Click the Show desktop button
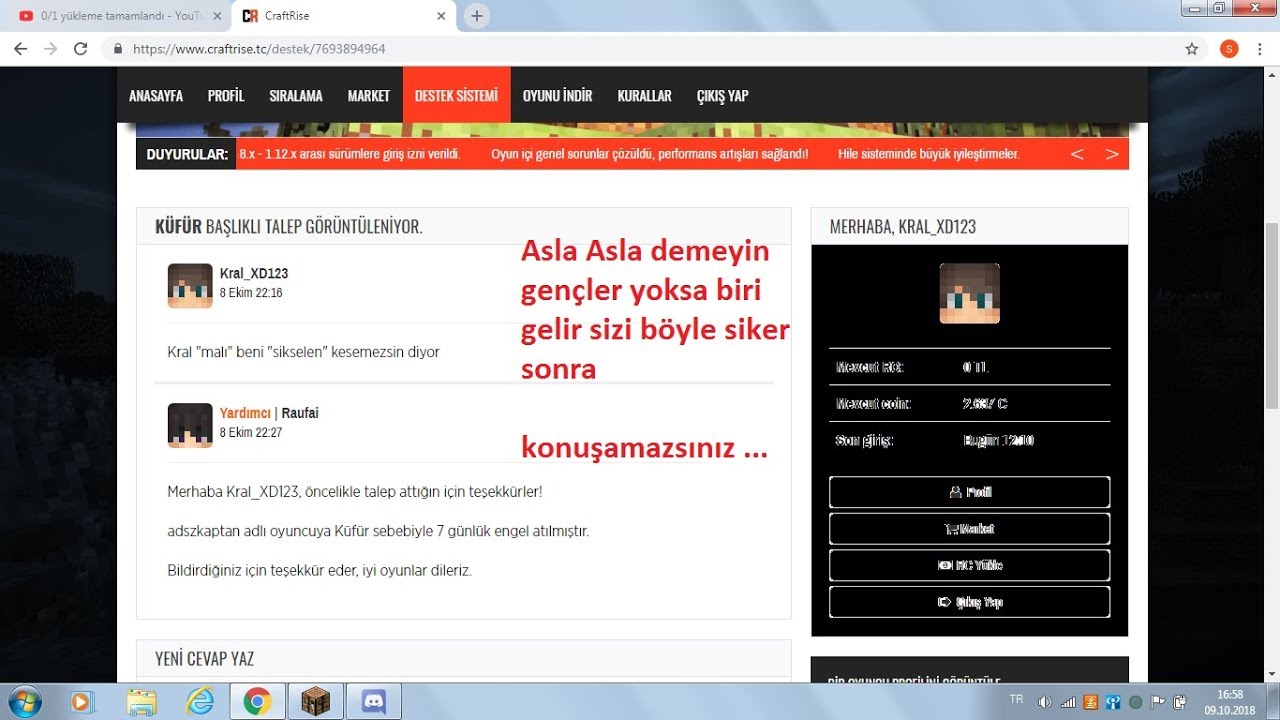 pos(1272,702)
